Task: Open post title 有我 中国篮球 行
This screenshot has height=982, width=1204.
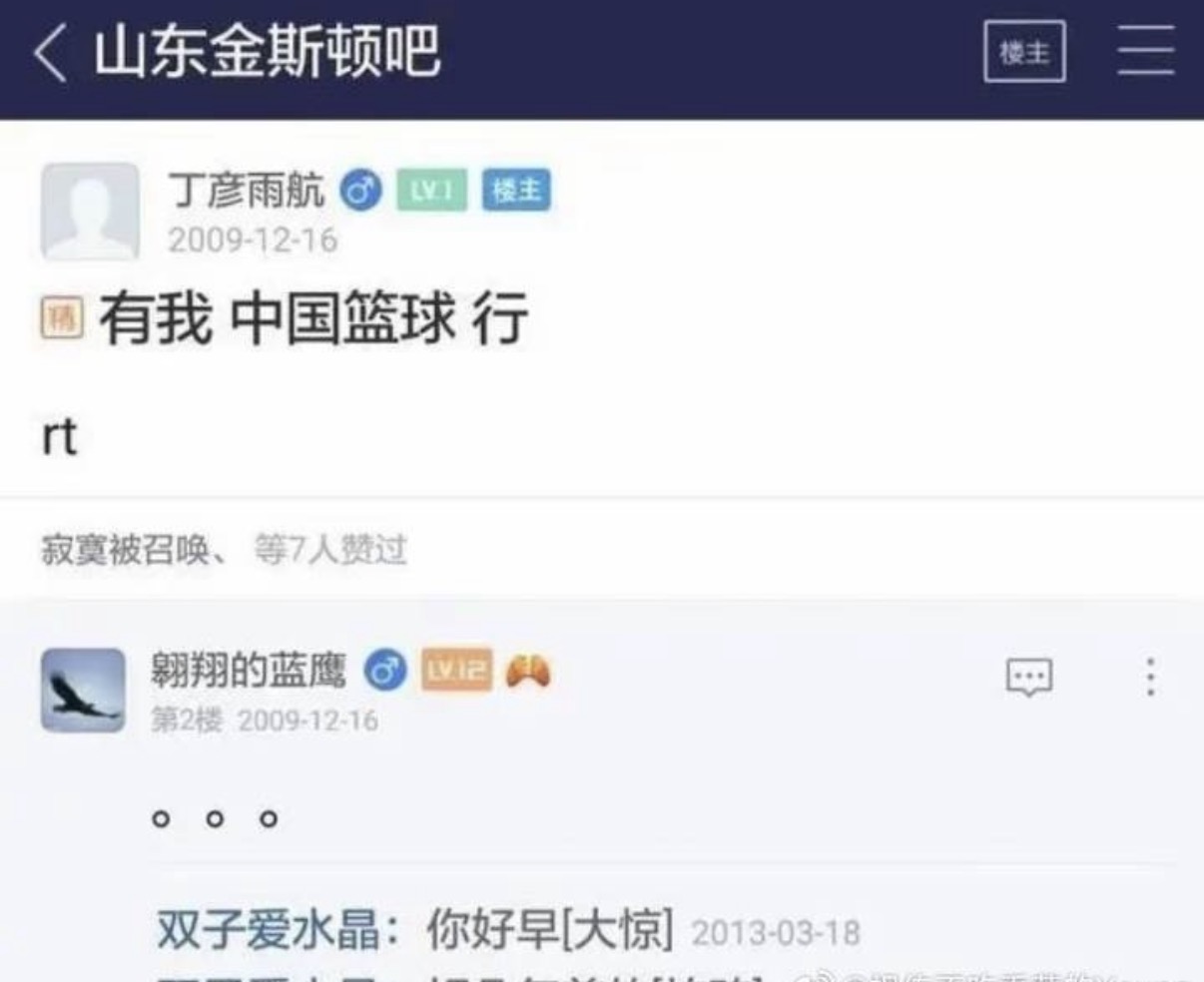Action: (x=313, y=319)
